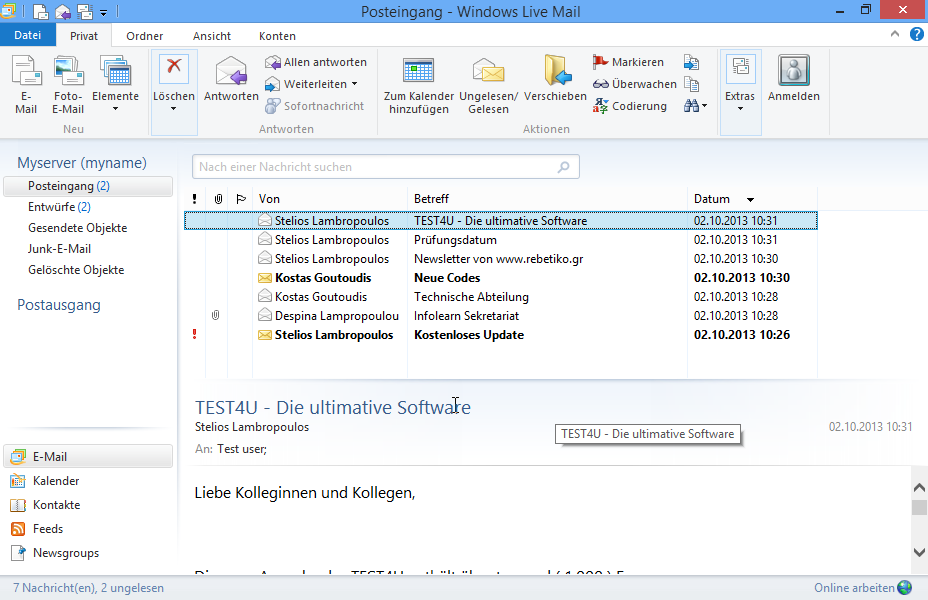Sort messages by the Datum column
This screenshot has width=928, height=600.
click(x=752, y=199)
